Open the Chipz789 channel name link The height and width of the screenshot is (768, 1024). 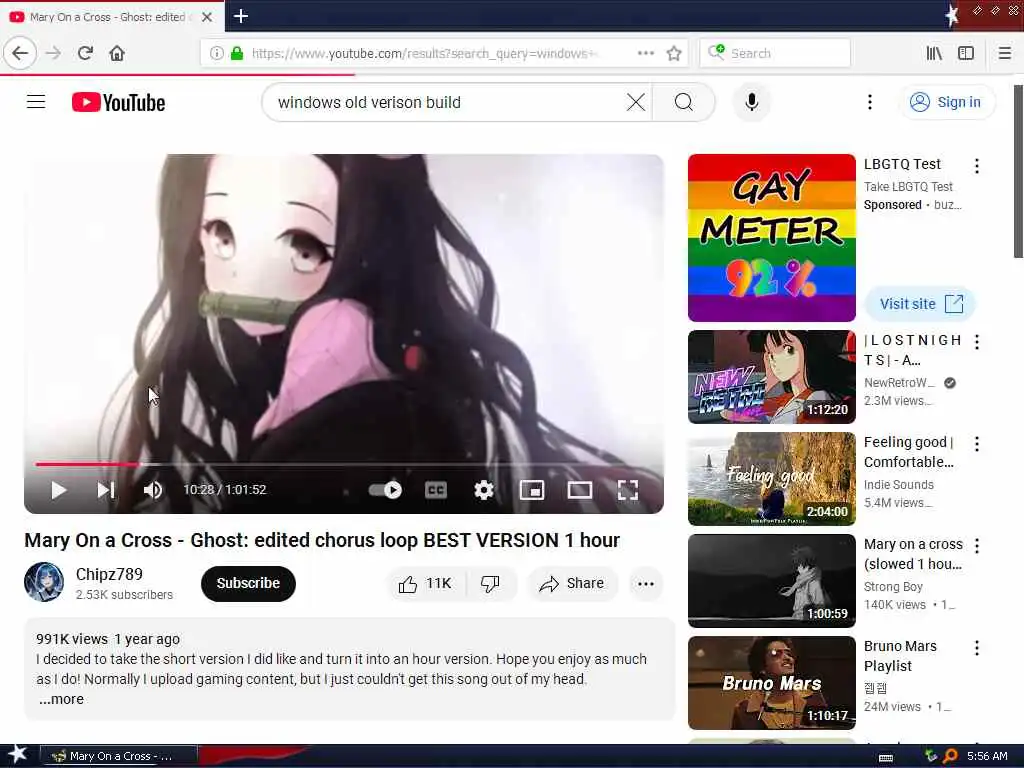[109, 574]
